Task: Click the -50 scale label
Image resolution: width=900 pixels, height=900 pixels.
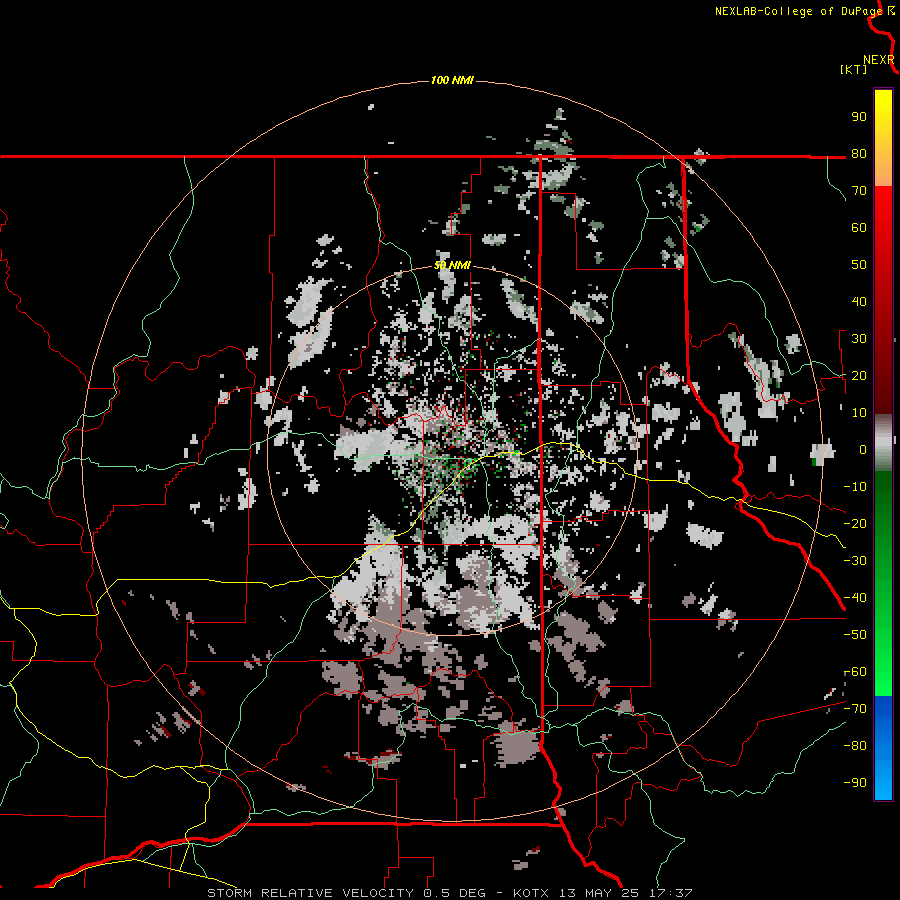Action: click(855, 635)
